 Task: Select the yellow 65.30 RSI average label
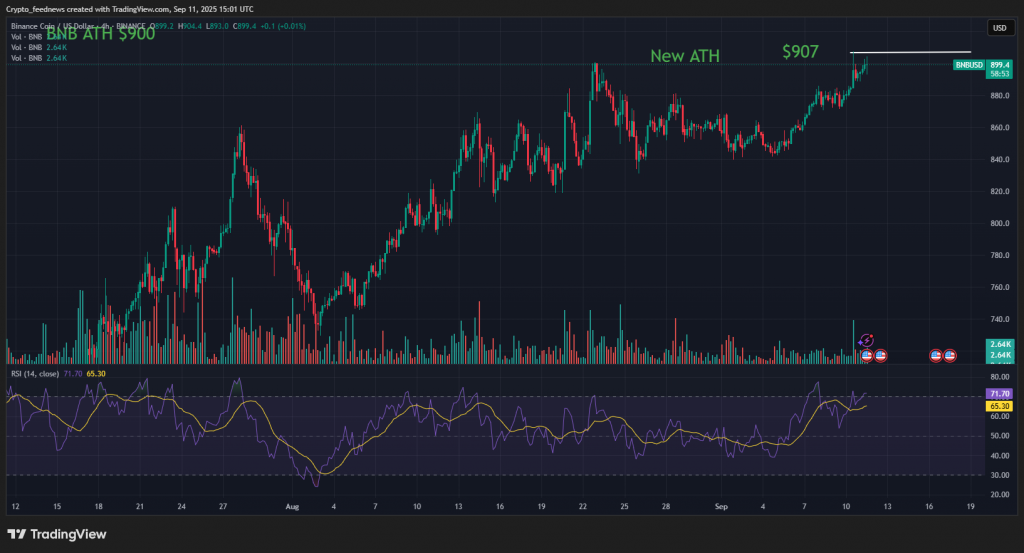(999, 407)
